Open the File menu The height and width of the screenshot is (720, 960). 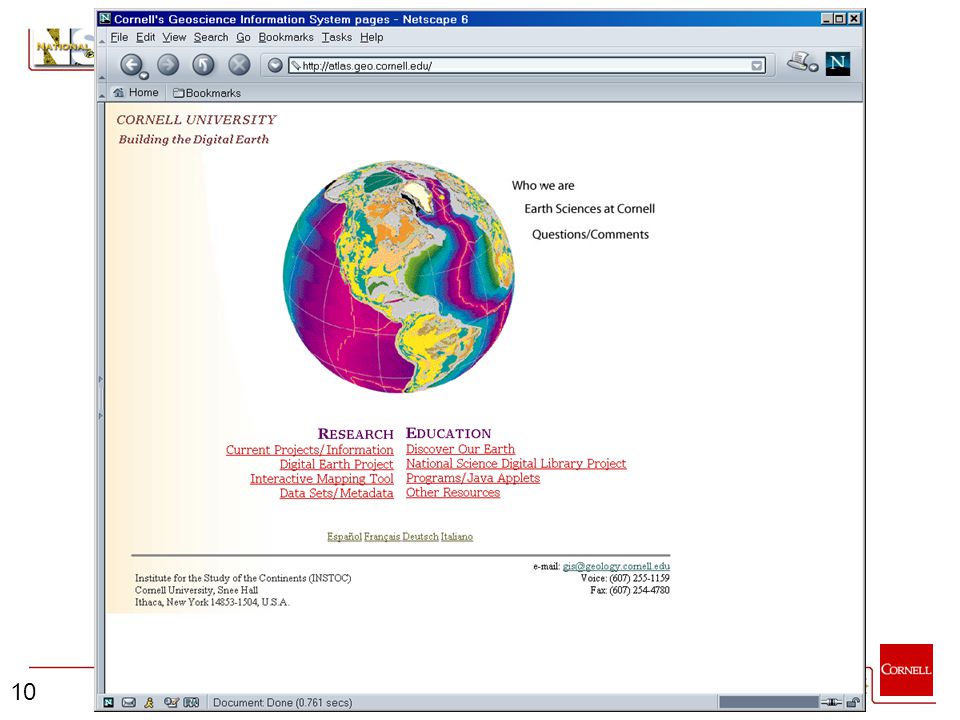[119, 37]
